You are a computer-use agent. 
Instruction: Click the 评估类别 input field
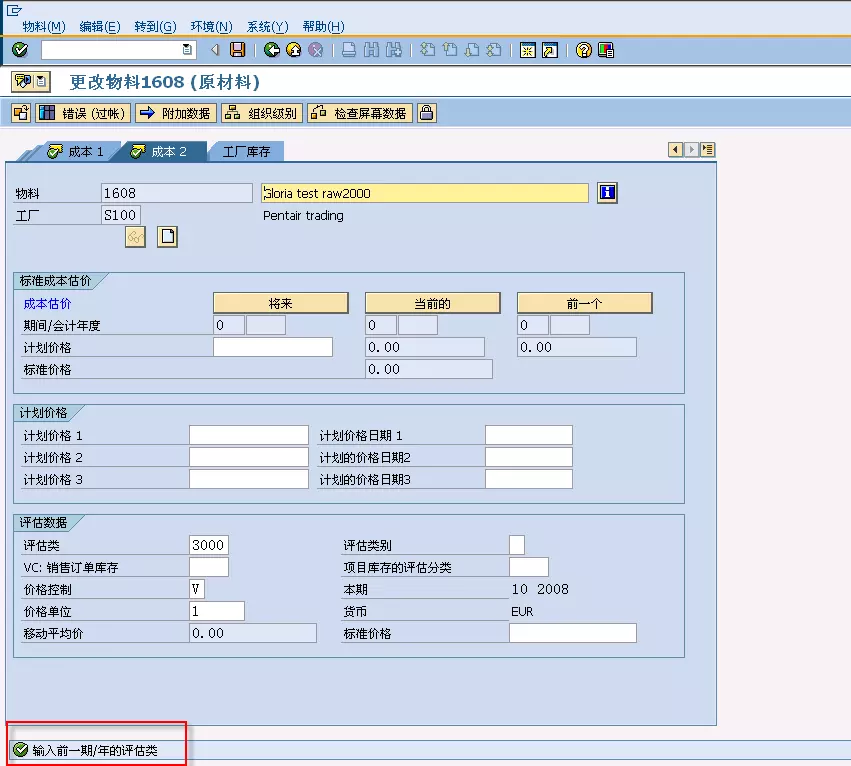coord(517,545)
